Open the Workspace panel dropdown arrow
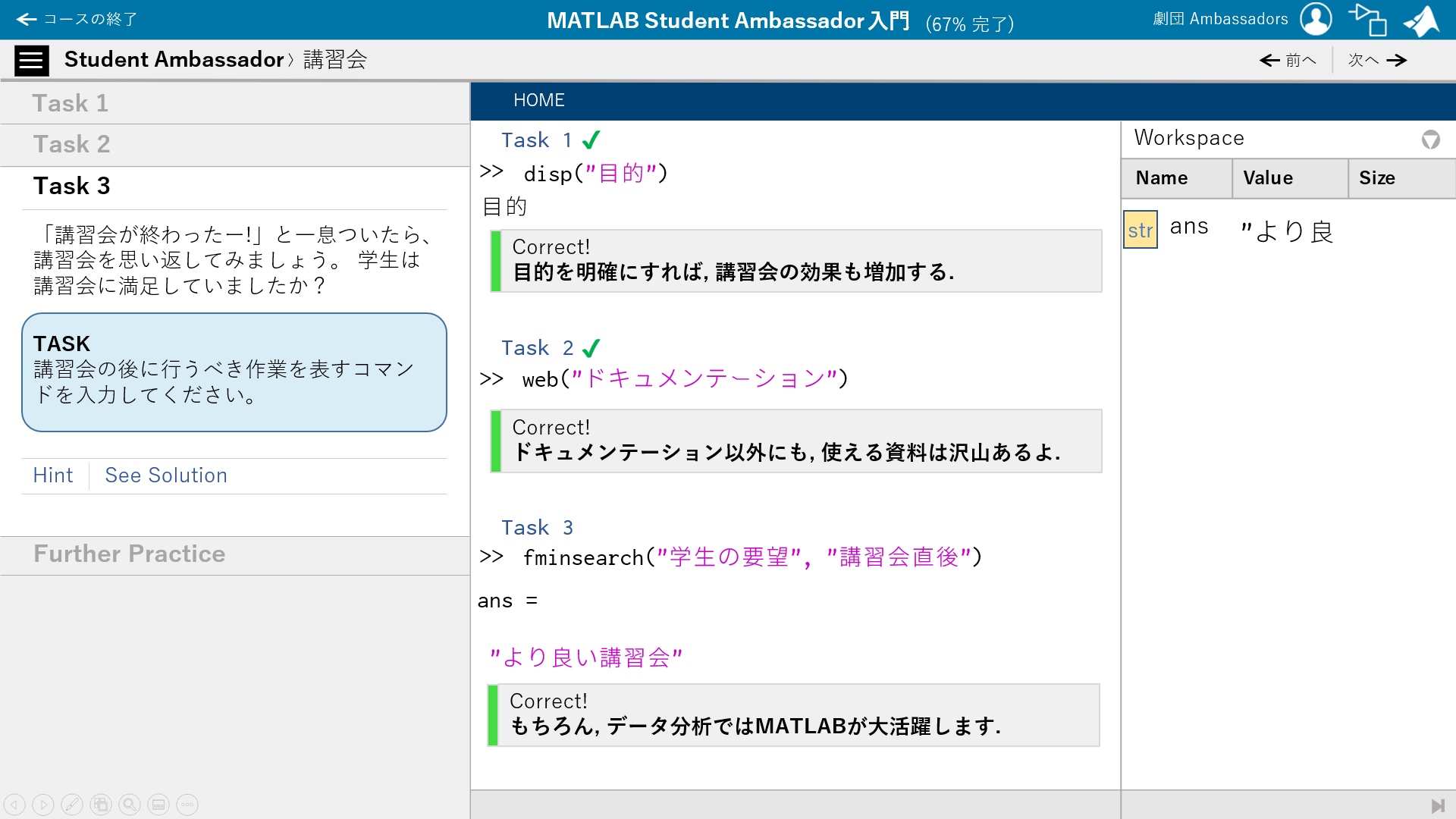This screenshot has height=819, width=1456. [1430, 140]
